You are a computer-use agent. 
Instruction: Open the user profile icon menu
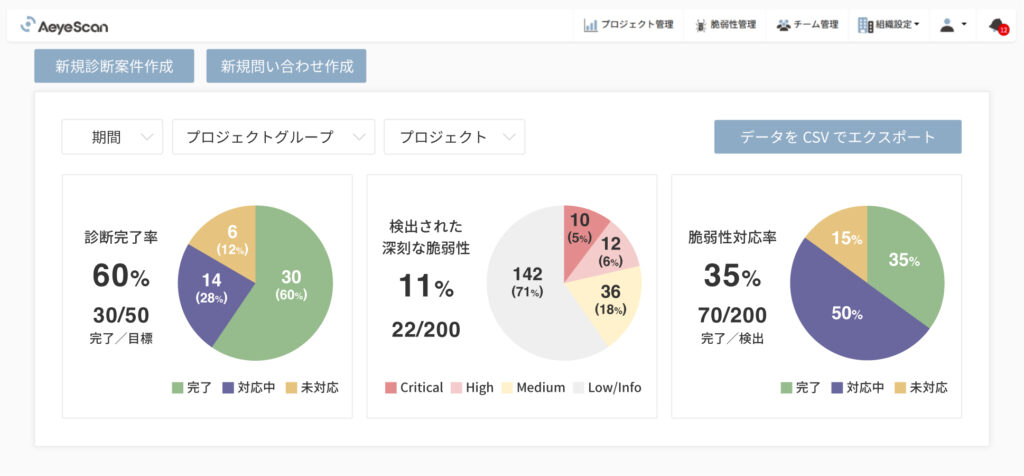947,25
